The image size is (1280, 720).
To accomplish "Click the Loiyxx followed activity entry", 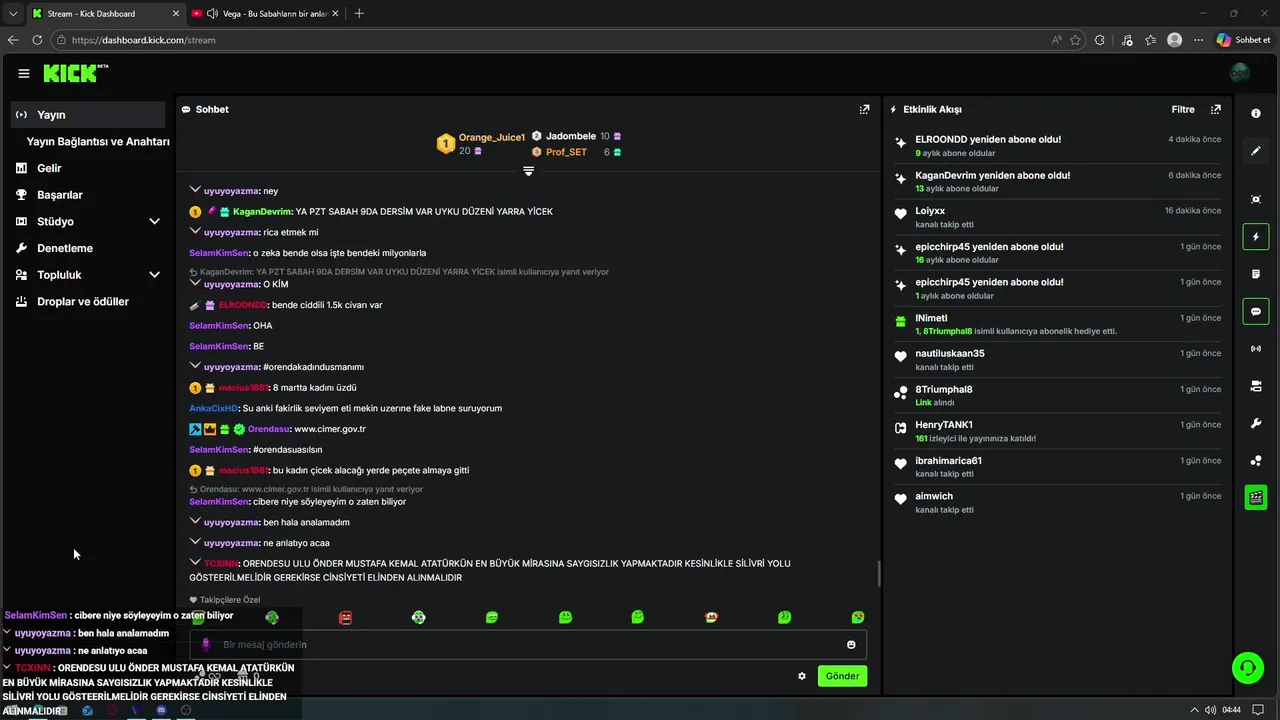I will [1058, 217].
